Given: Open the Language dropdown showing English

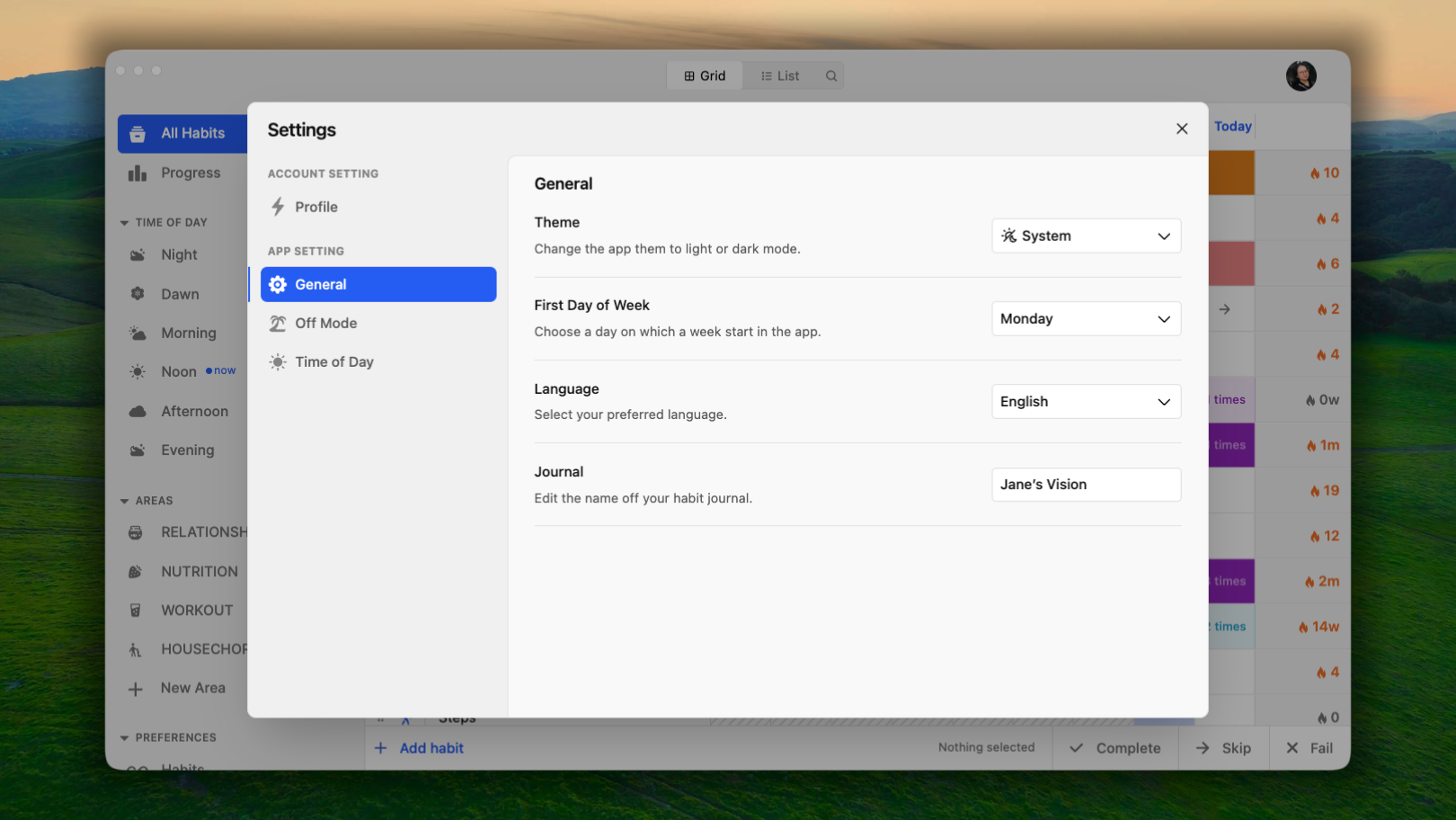Looking at the screenshot, I should (x=1086, y=401).
